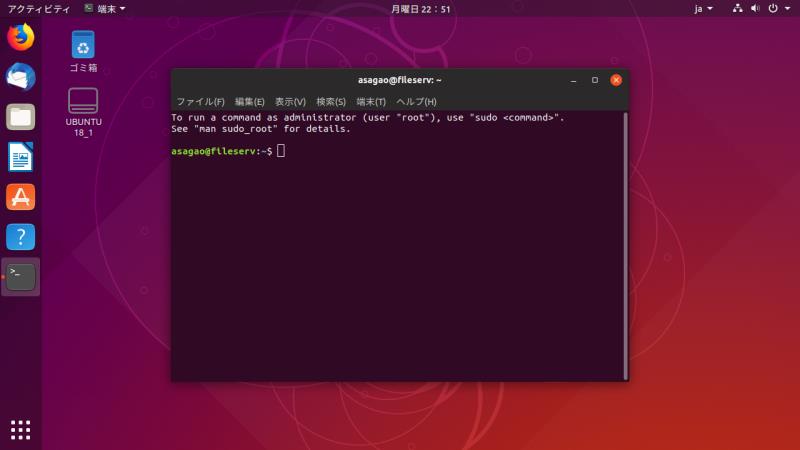The image size is (800, 450).
Task: Launch Firefox from the dock
Action: click(x=20, y=37)
